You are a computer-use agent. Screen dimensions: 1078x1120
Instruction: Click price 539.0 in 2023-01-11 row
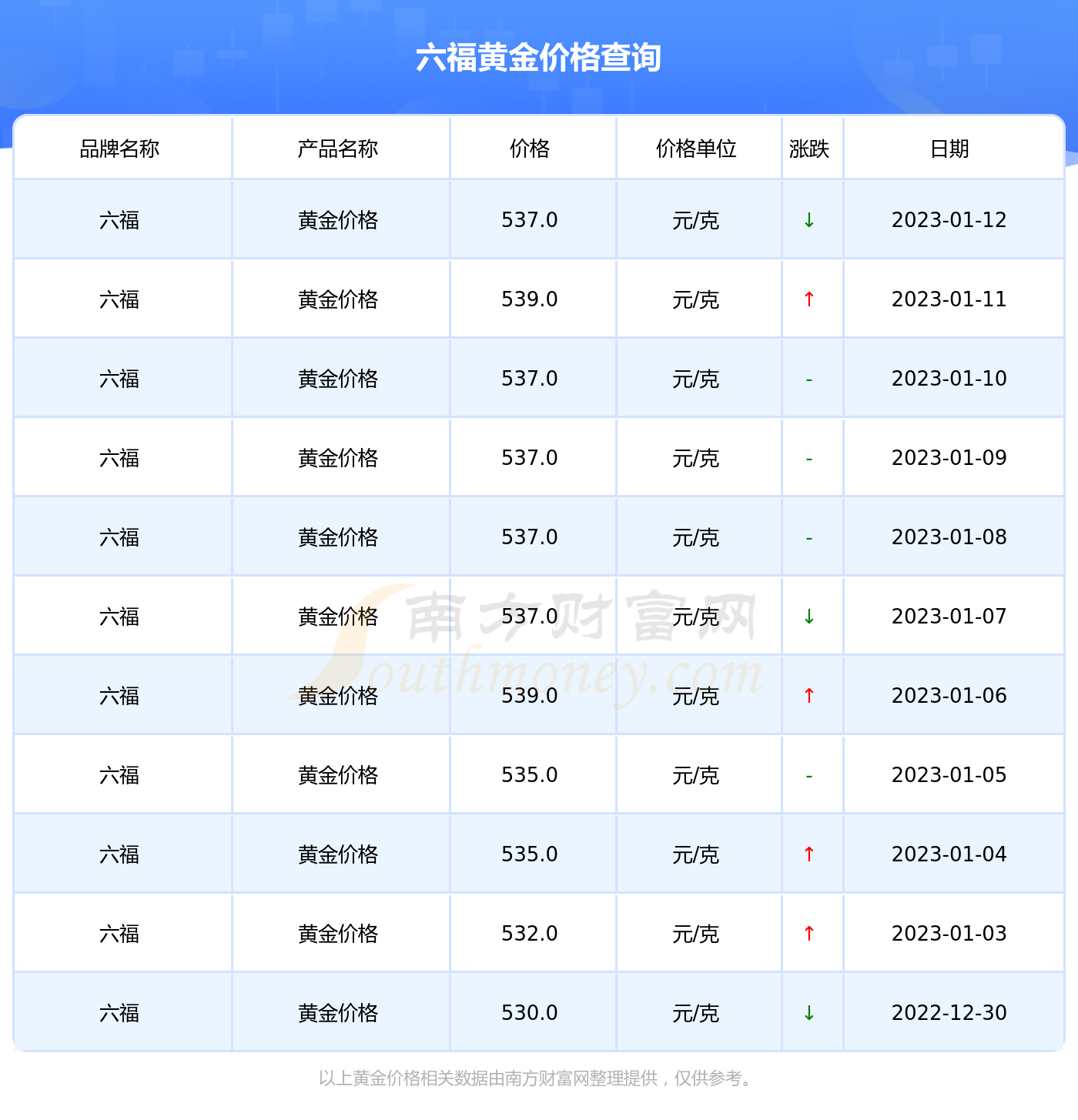pyautogui.click(x=530, y=299)
